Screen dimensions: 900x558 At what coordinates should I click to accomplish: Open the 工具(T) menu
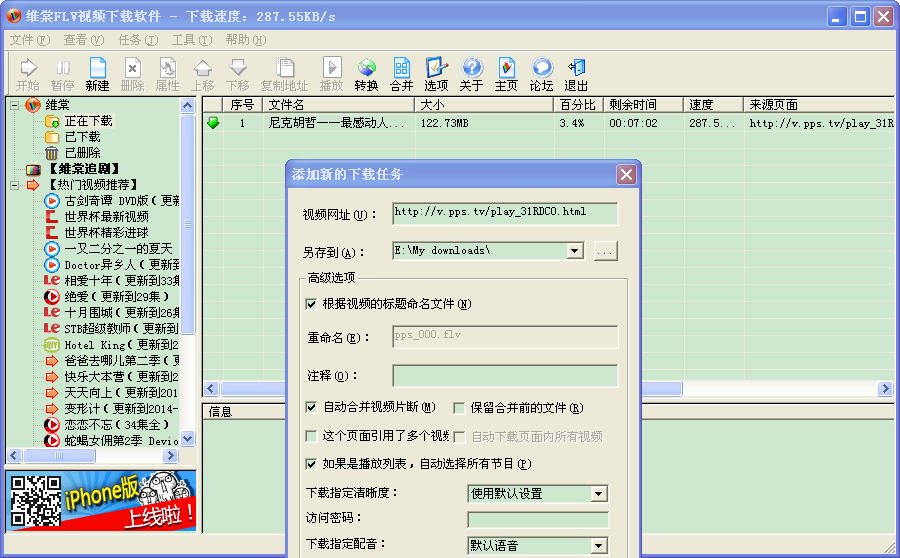[x=192, y=40]
